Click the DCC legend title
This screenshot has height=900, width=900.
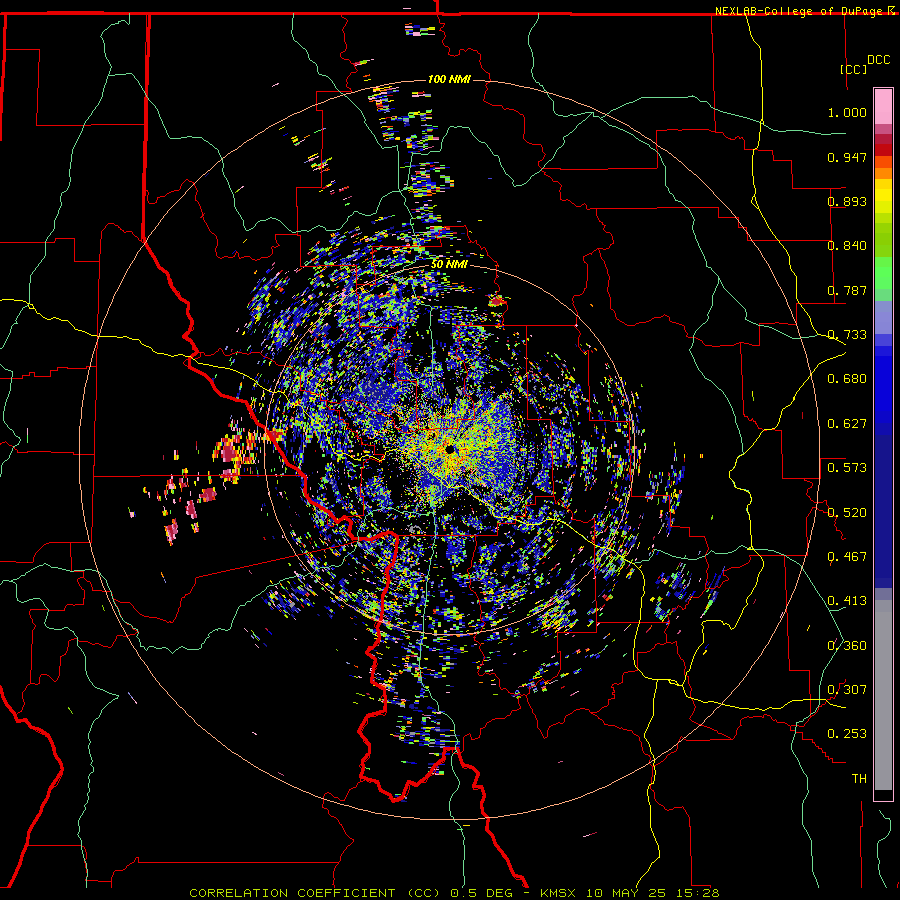pyautogui.click(x=878, y=60)
